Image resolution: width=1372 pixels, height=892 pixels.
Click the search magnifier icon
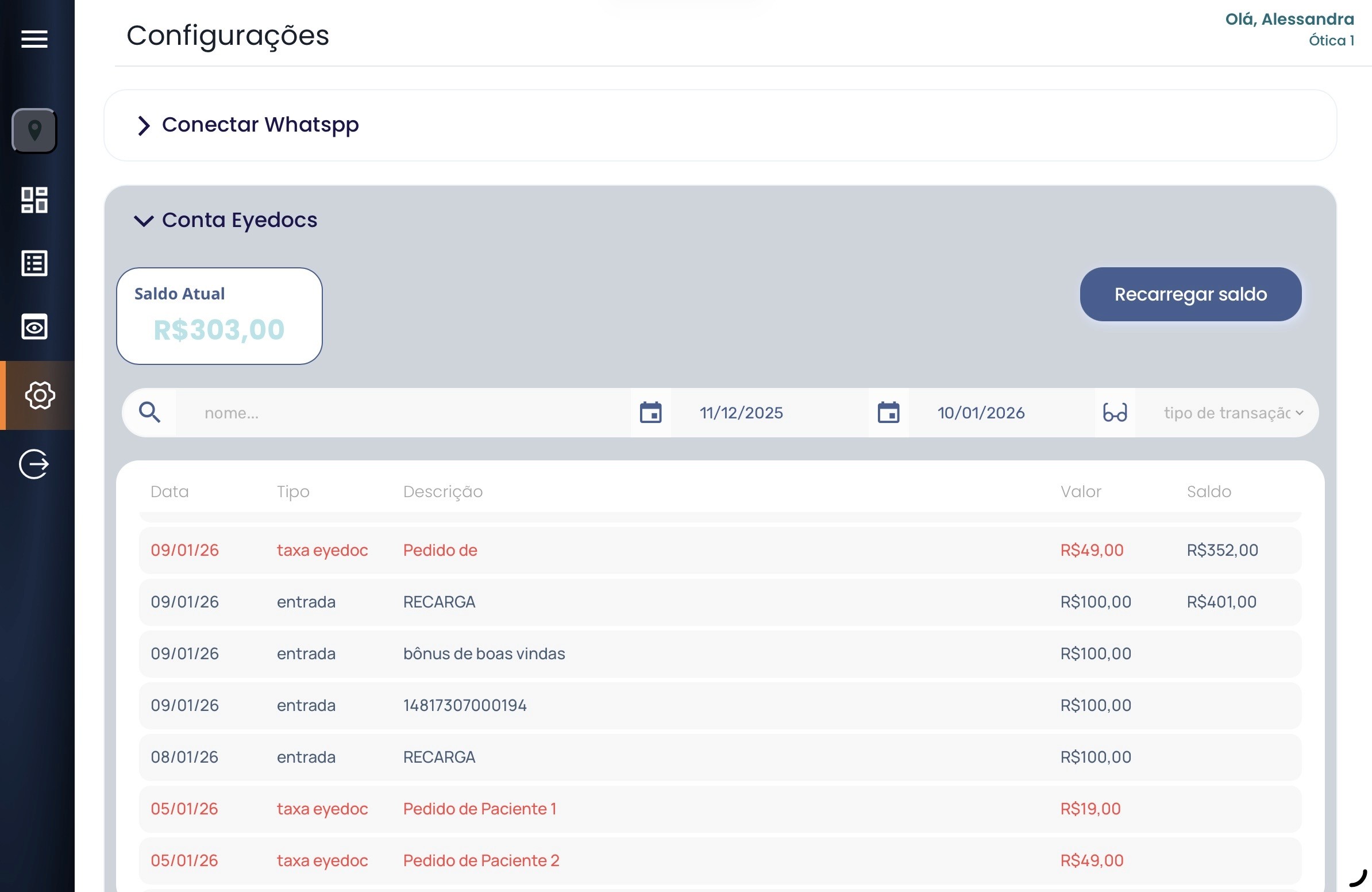149,413
